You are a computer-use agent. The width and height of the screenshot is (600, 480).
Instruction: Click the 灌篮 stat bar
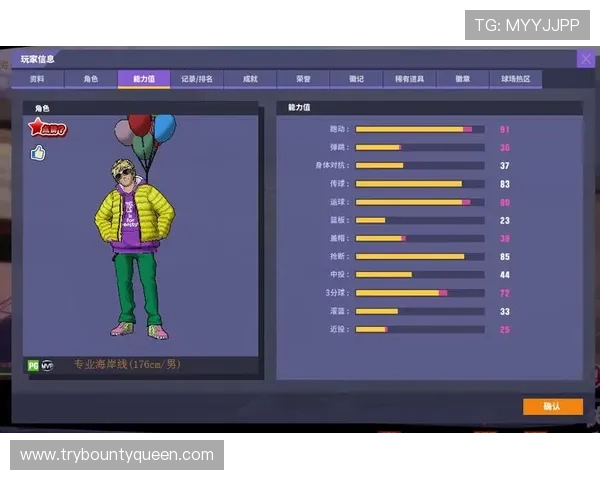(x=420, y=311)
